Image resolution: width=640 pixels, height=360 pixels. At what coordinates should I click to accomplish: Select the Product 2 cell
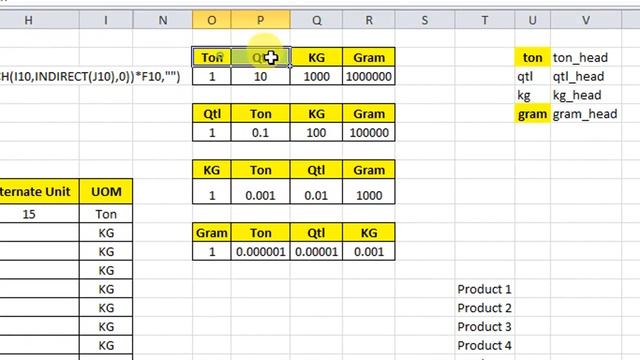pyautogui.click(x=484, y=308)
